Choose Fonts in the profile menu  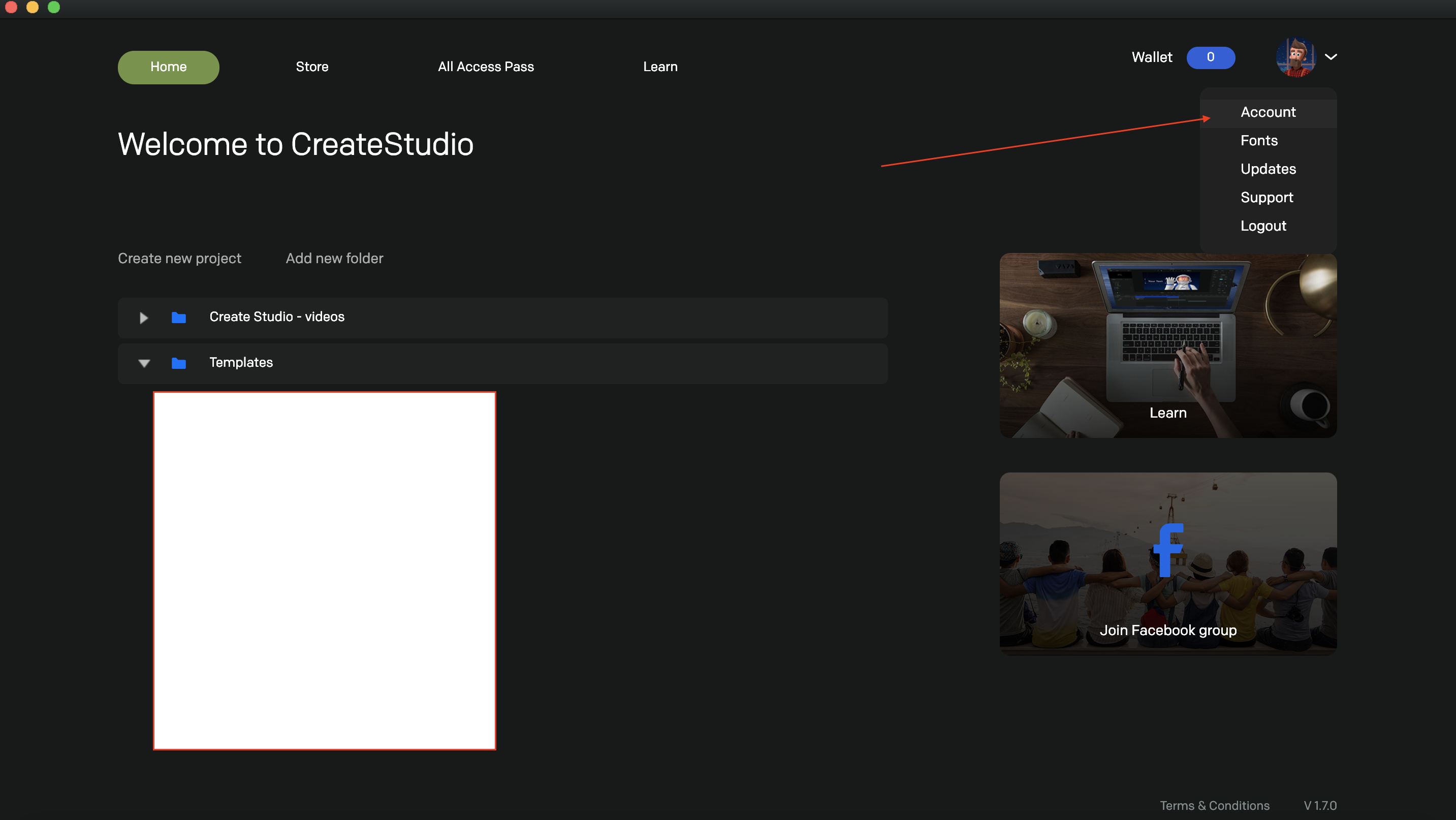(1259, 140)
